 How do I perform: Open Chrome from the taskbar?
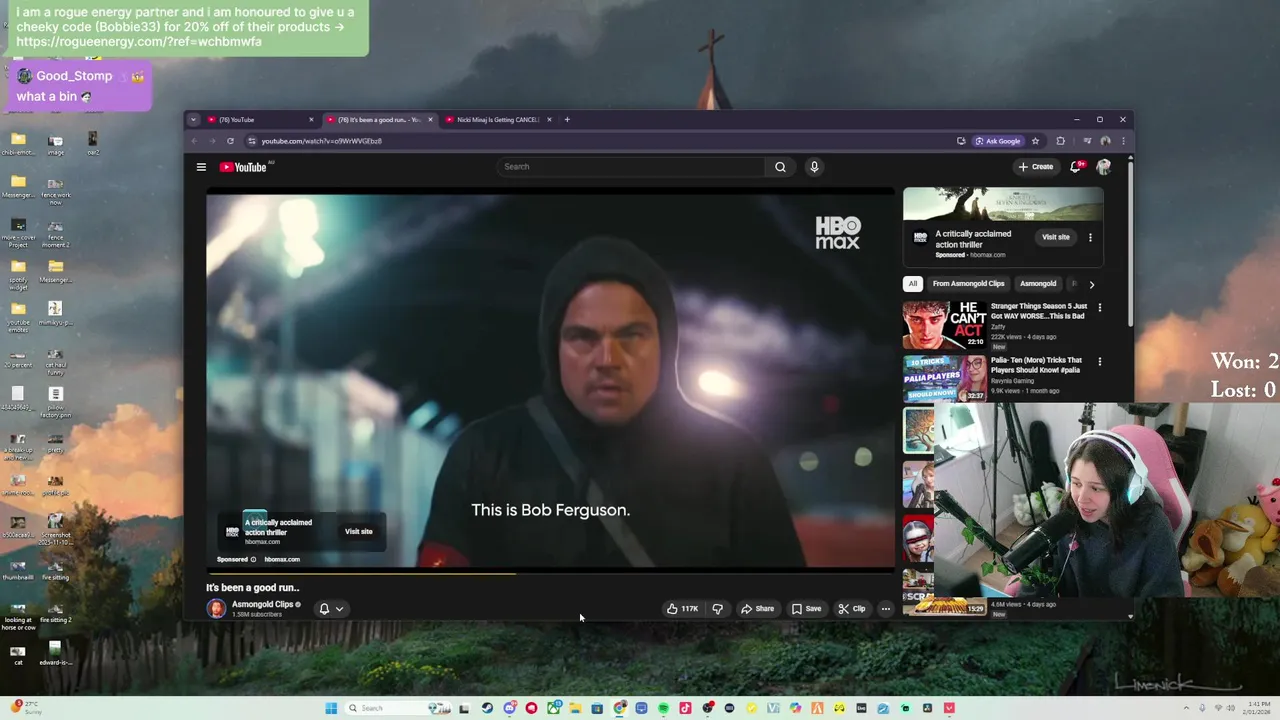(x=620, y=708)
